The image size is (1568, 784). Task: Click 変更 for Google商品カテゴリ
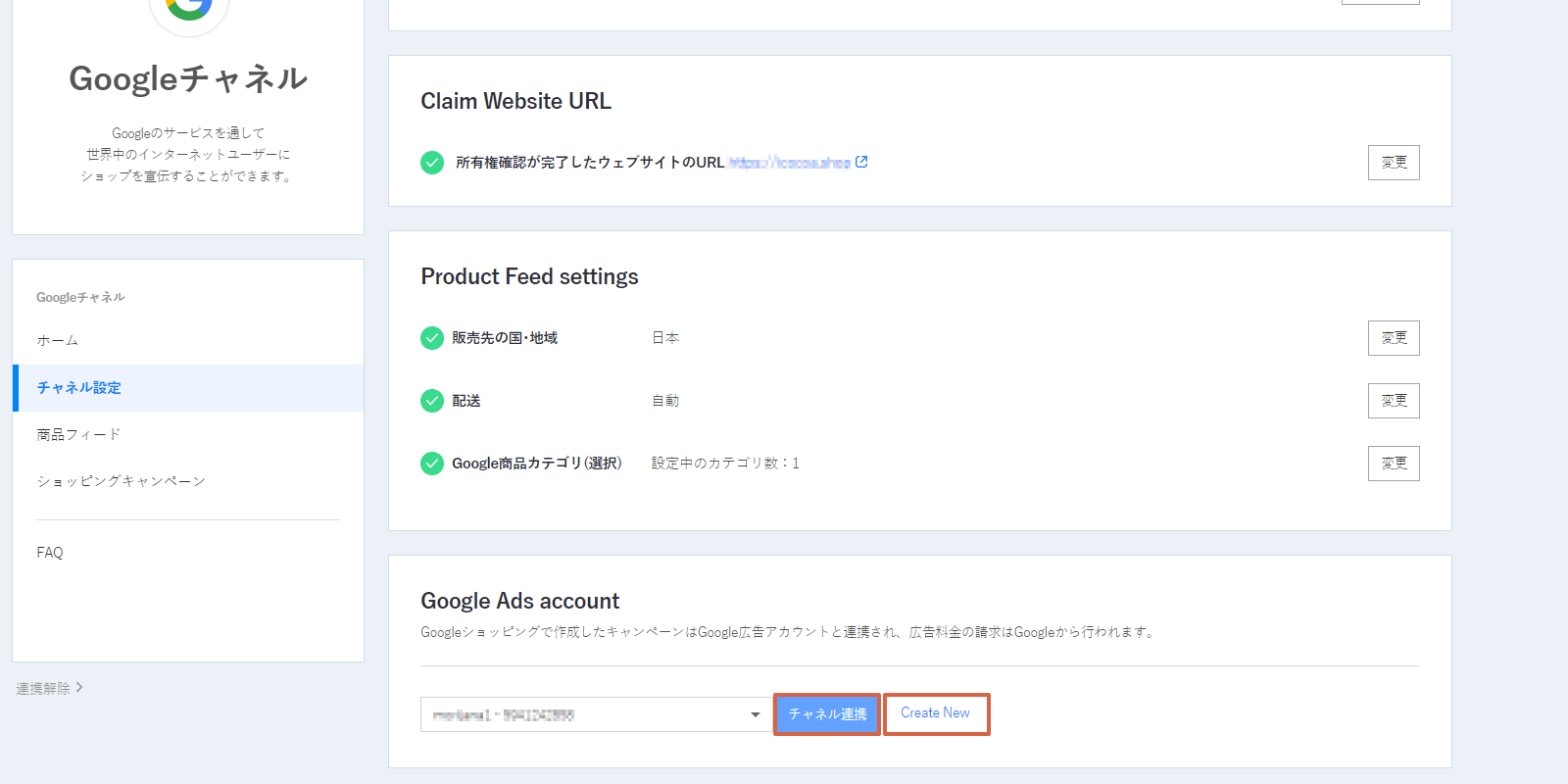1394,464
